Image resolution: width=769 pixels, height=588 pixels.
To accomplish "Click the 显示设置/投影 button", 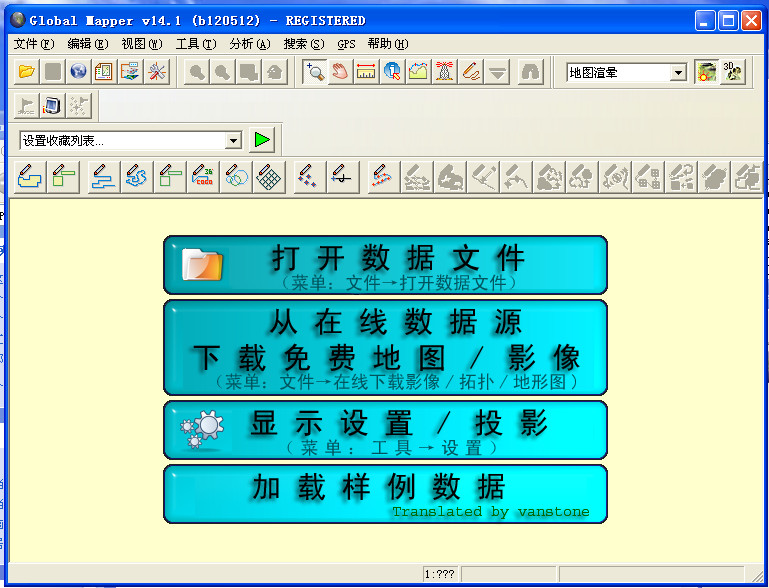I will click(x=385, y=430).
